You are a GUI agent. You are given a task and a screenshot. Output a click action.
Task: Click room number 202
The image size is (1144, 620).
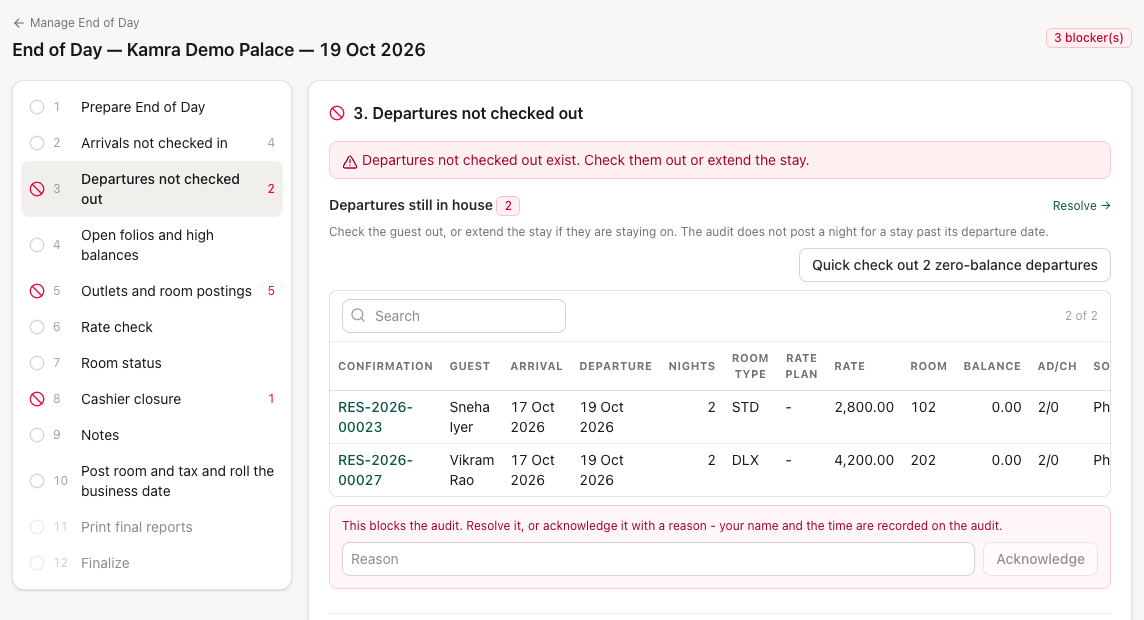[923, 460]
